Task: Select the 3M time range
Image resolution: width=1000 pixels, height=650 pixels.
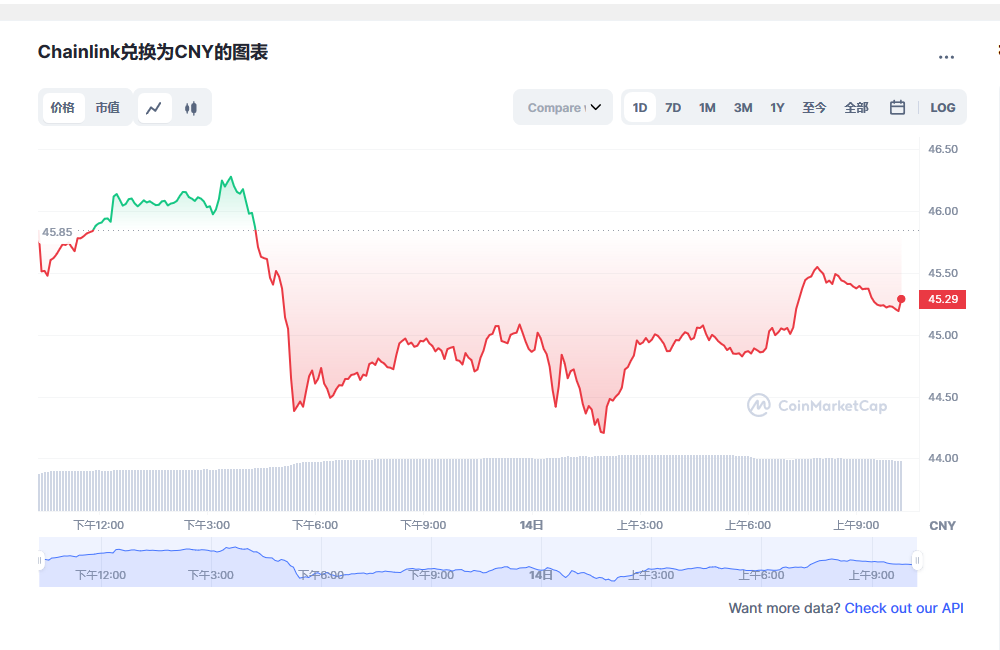Action: (x=742, y=107)
